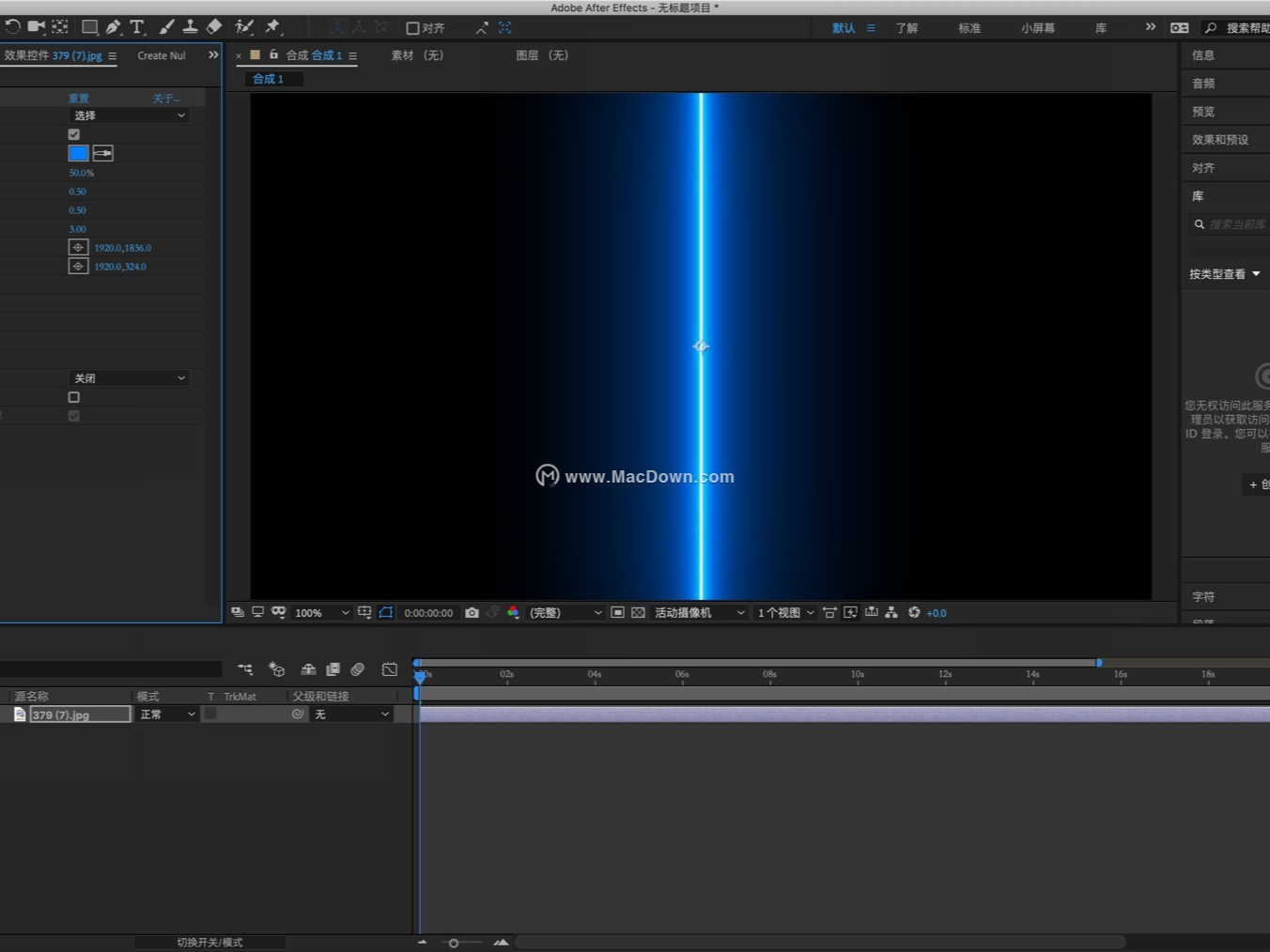Open the Graph Editor in the timeline

pos(390,668)
